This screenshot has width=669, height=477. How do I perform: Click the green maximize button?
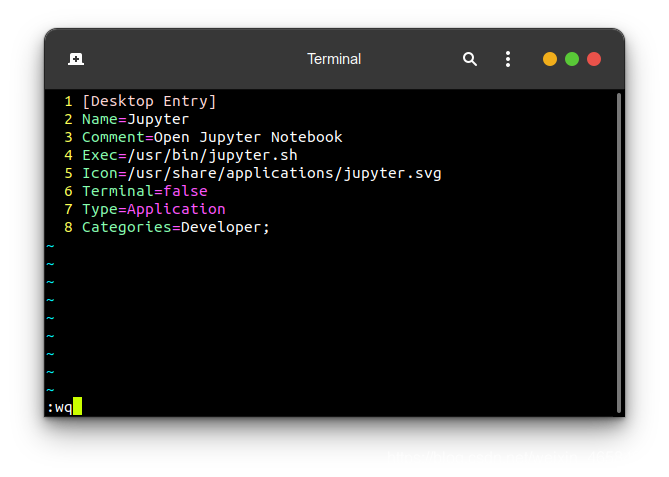point(572,59)
